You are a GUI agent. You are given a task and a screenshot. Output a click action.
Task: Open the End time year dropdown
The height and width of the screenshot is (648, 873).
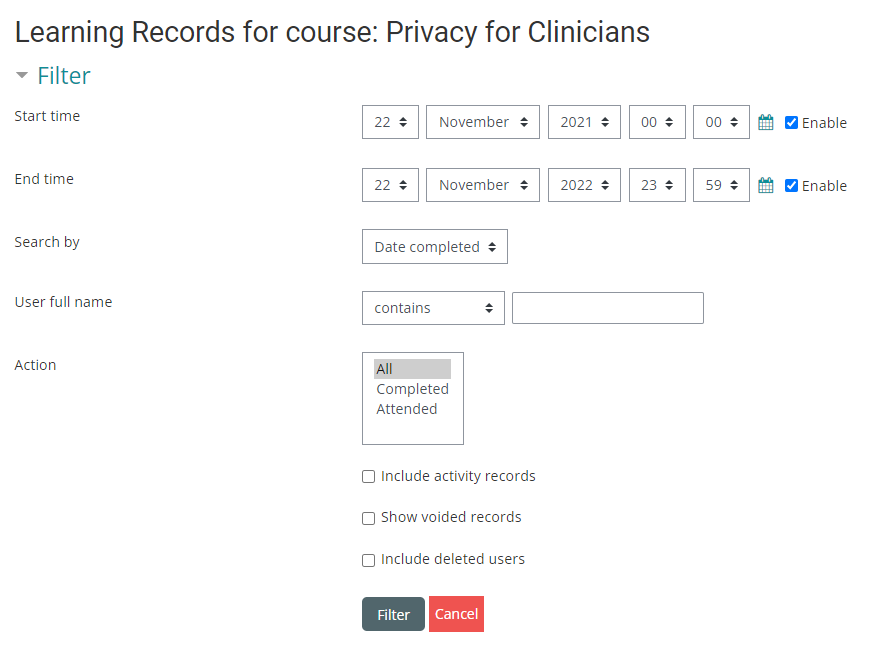584,185
